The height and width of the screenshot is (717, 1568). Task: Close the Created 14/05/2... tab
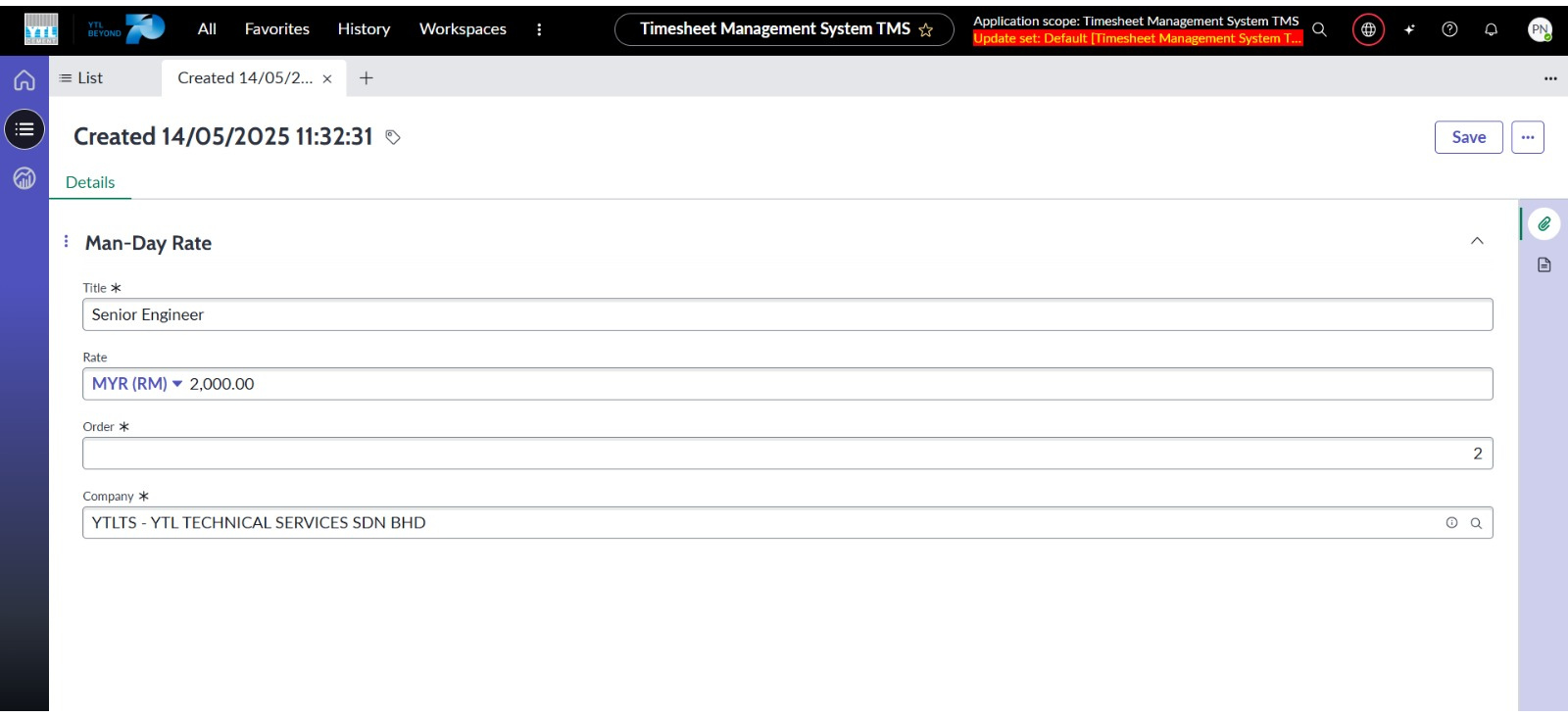point(327,79)
